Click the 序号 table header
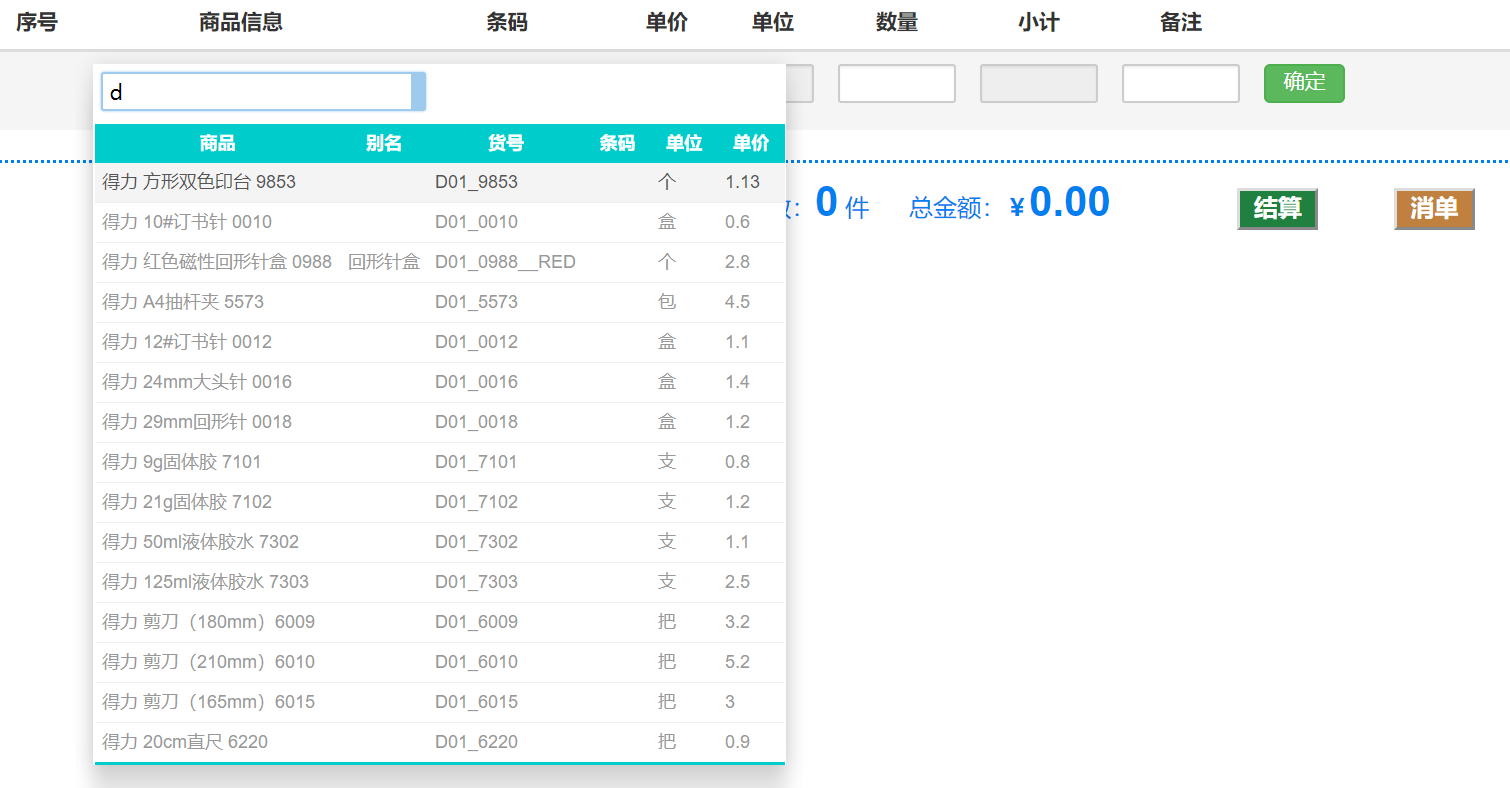1510x788 pixels. pos(37,22)
